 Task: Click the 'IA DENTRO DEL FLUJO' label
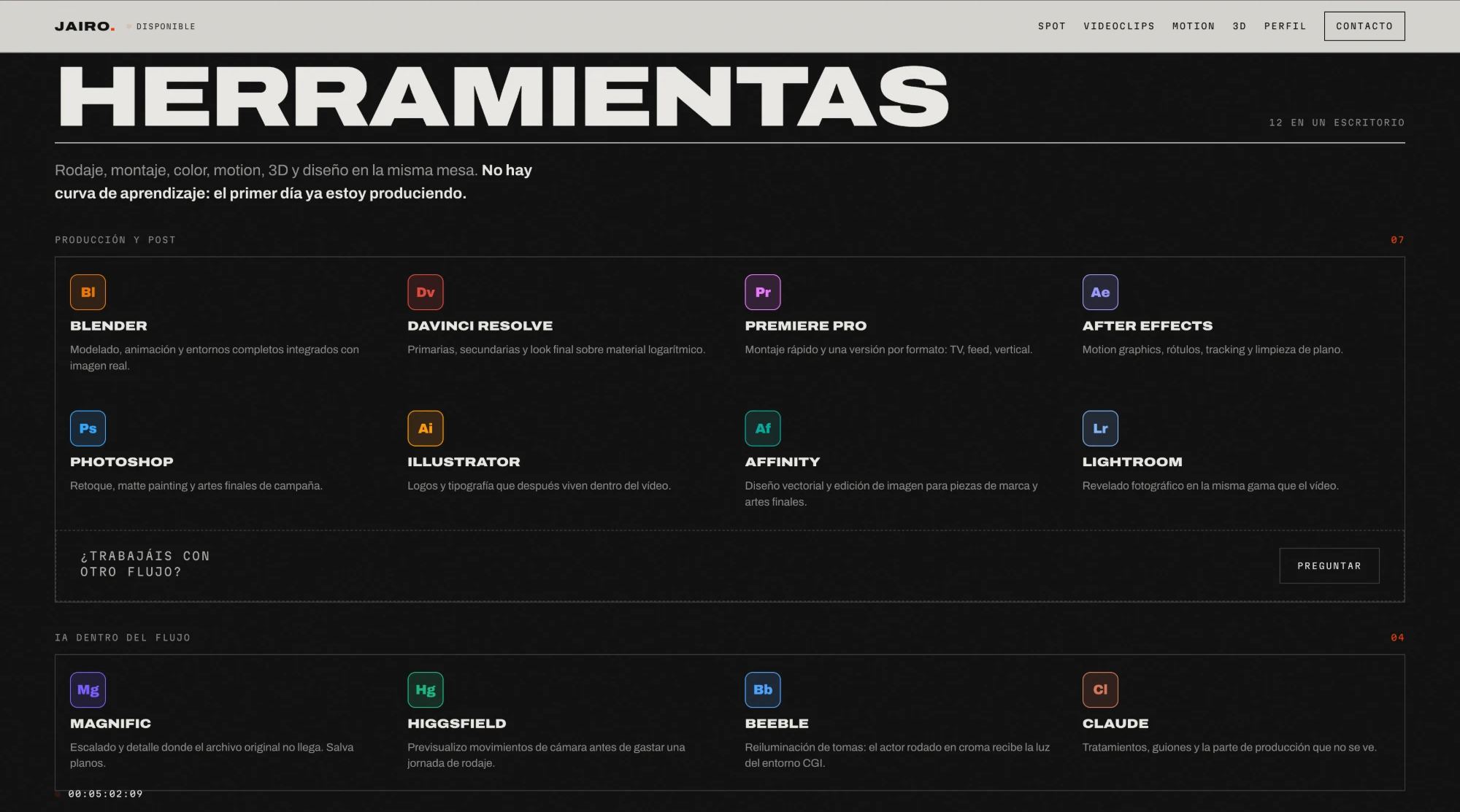(x=123, y=637)
